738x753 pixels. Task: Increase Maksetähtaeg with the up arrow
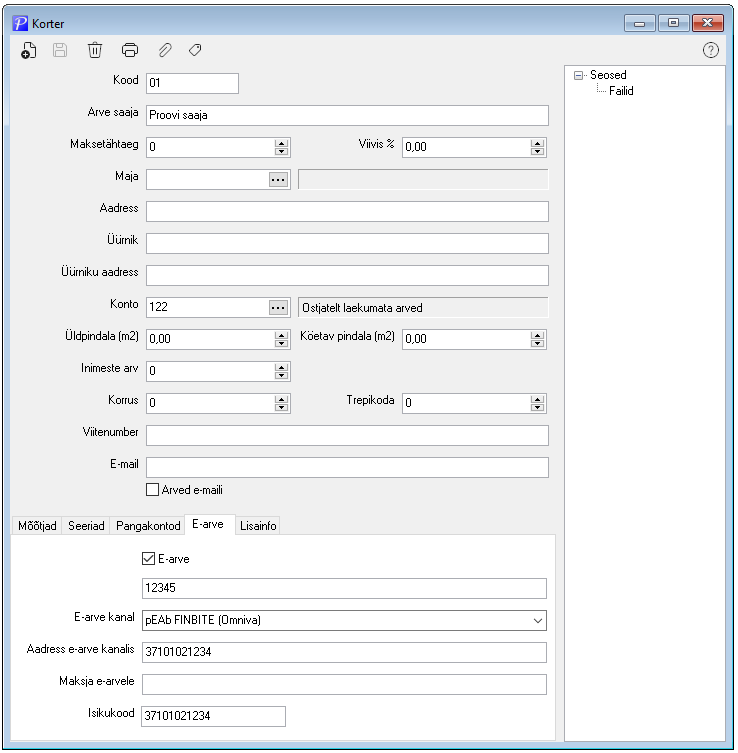[281, 143]
